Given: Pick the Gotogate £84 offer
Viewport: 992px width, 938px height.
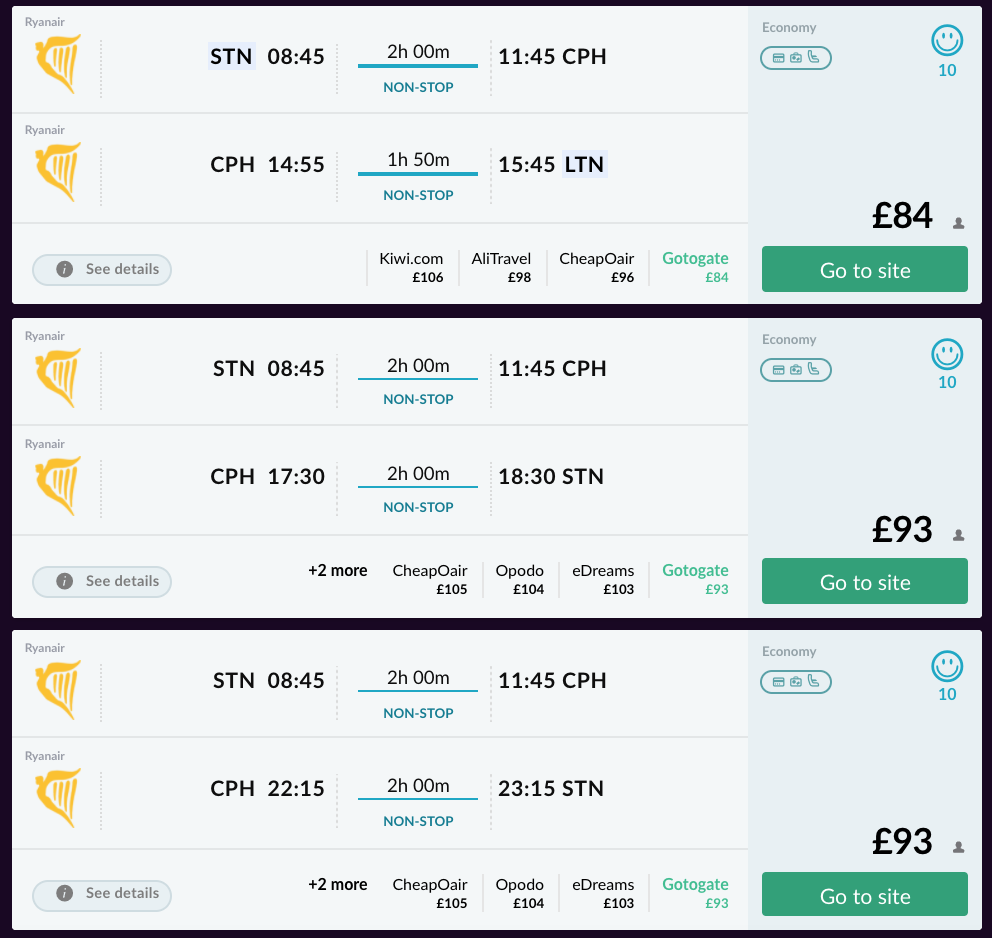Looking at the screenshot, I should (x=695, y=267).
